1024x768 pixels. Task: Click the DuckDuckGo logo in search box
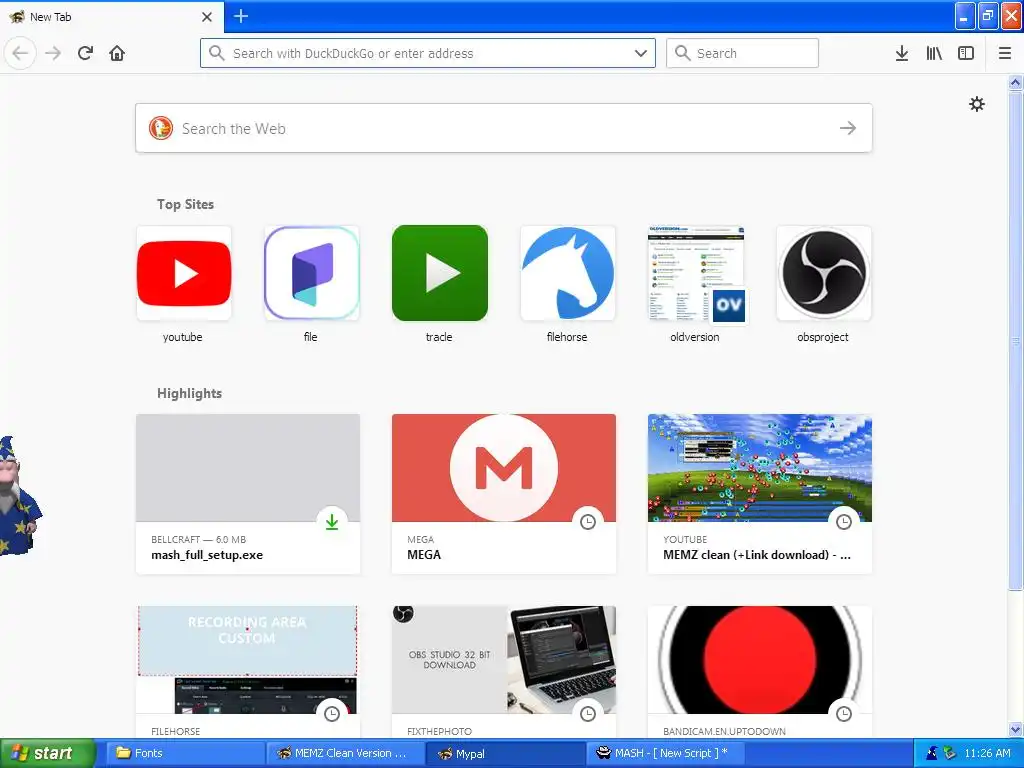[x=161, y=128]
